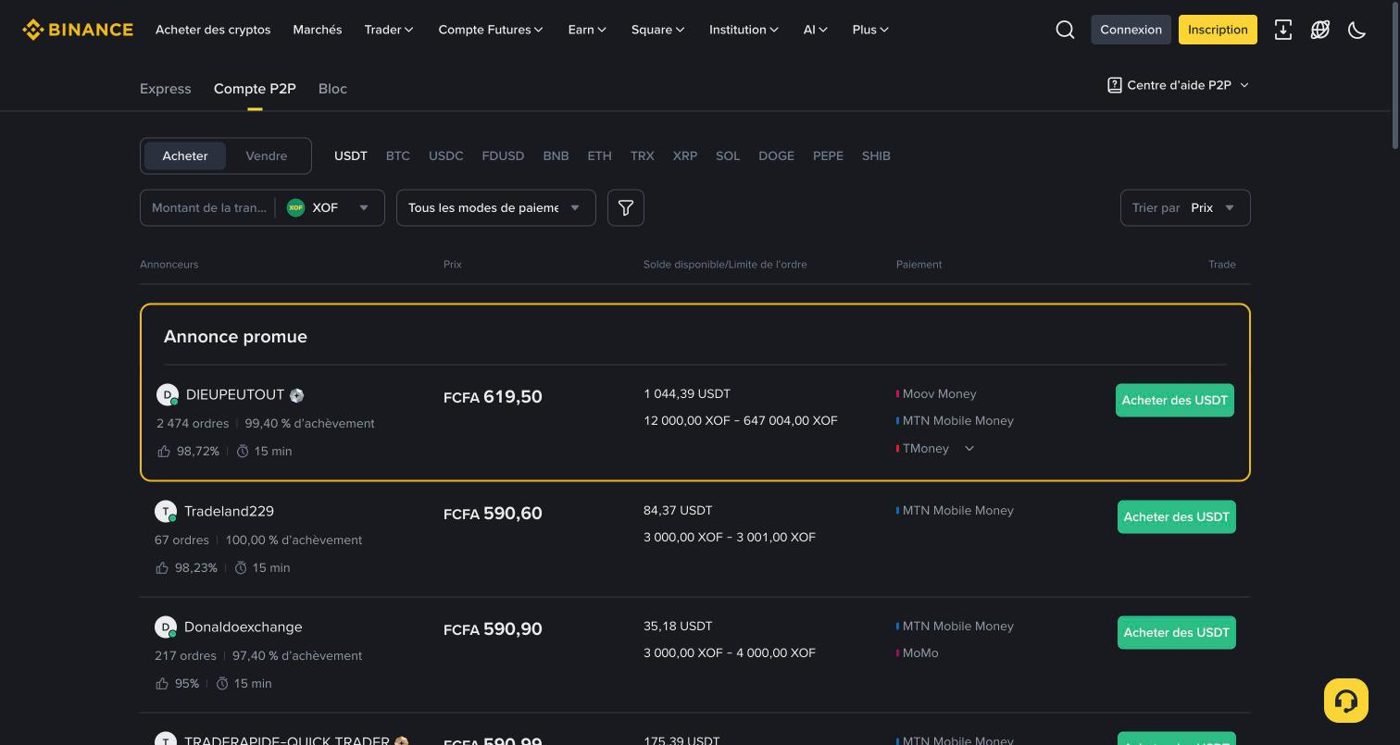Toggle the dark mode moon icon
Image resolution: width=1400 pixels, height=745 pixels.
[1357, 30]
